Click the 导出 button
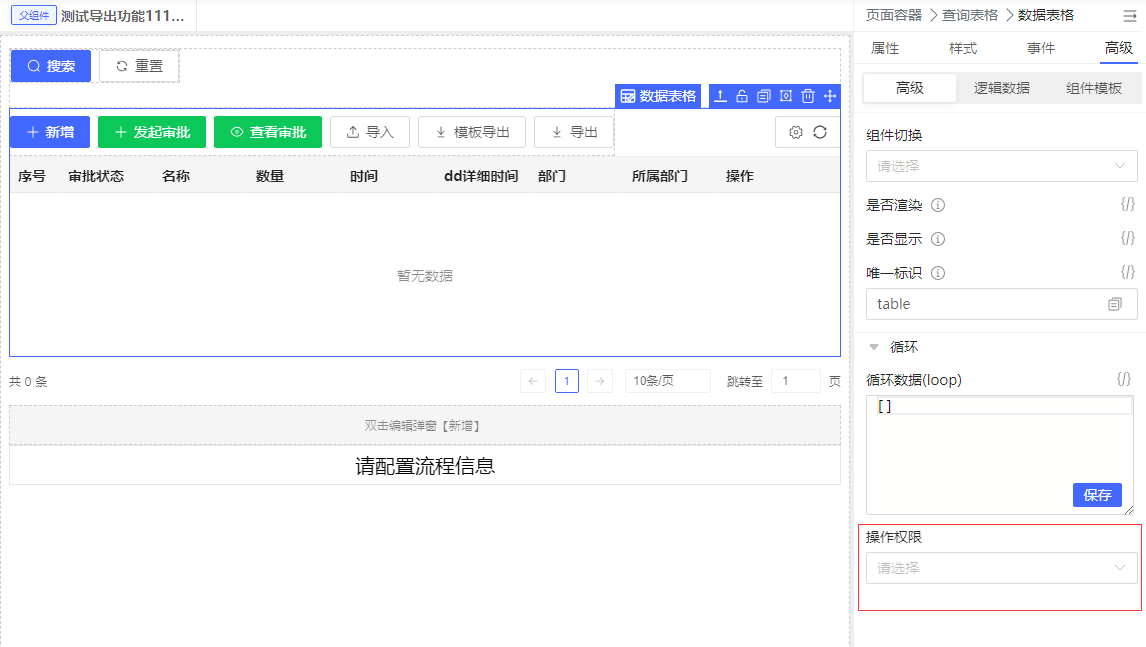 pos(574,132)
